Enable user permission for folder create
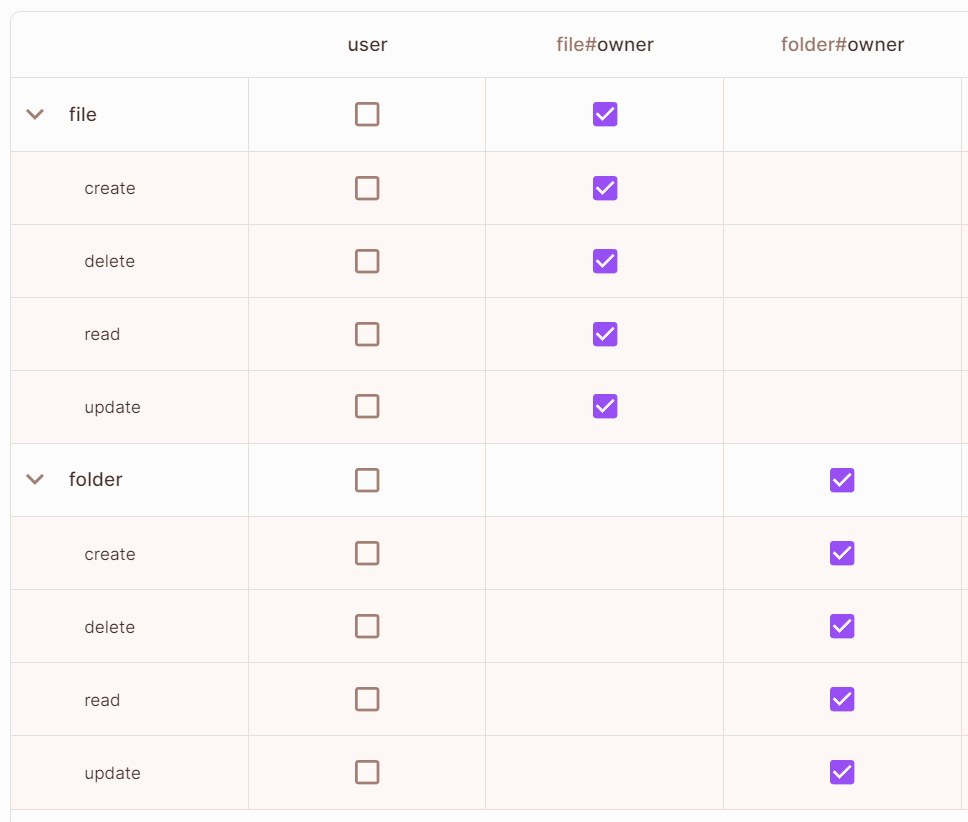The width and height of the screenshot is (968, 822). click(367, 553)
